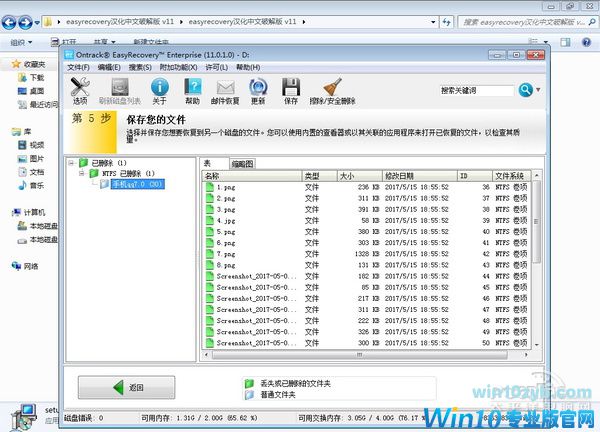
Task: Sort by 修改日期 column header
Action: (x=420, y=176)
